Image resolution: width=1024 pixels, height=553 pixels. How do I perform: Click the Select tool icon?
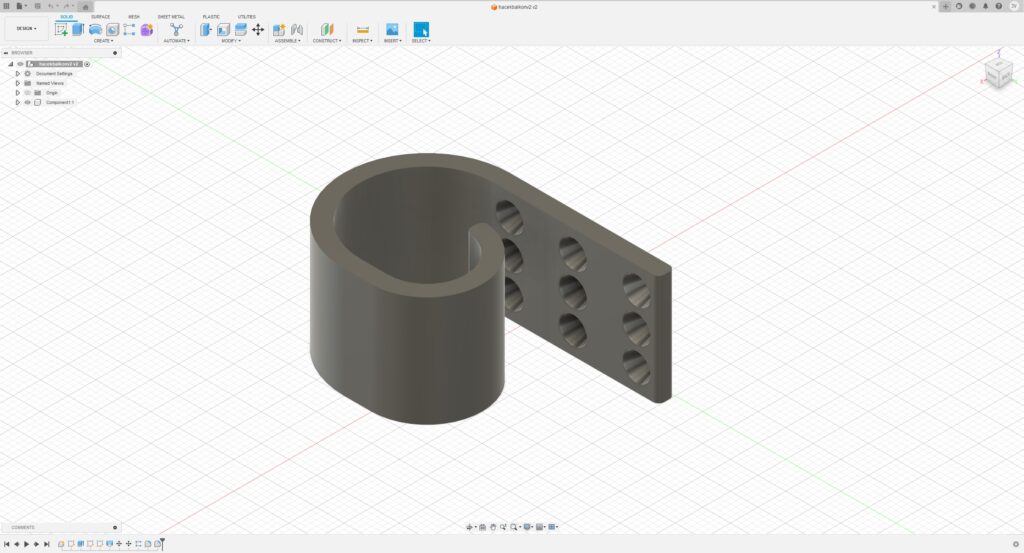(x=421, y=29)
